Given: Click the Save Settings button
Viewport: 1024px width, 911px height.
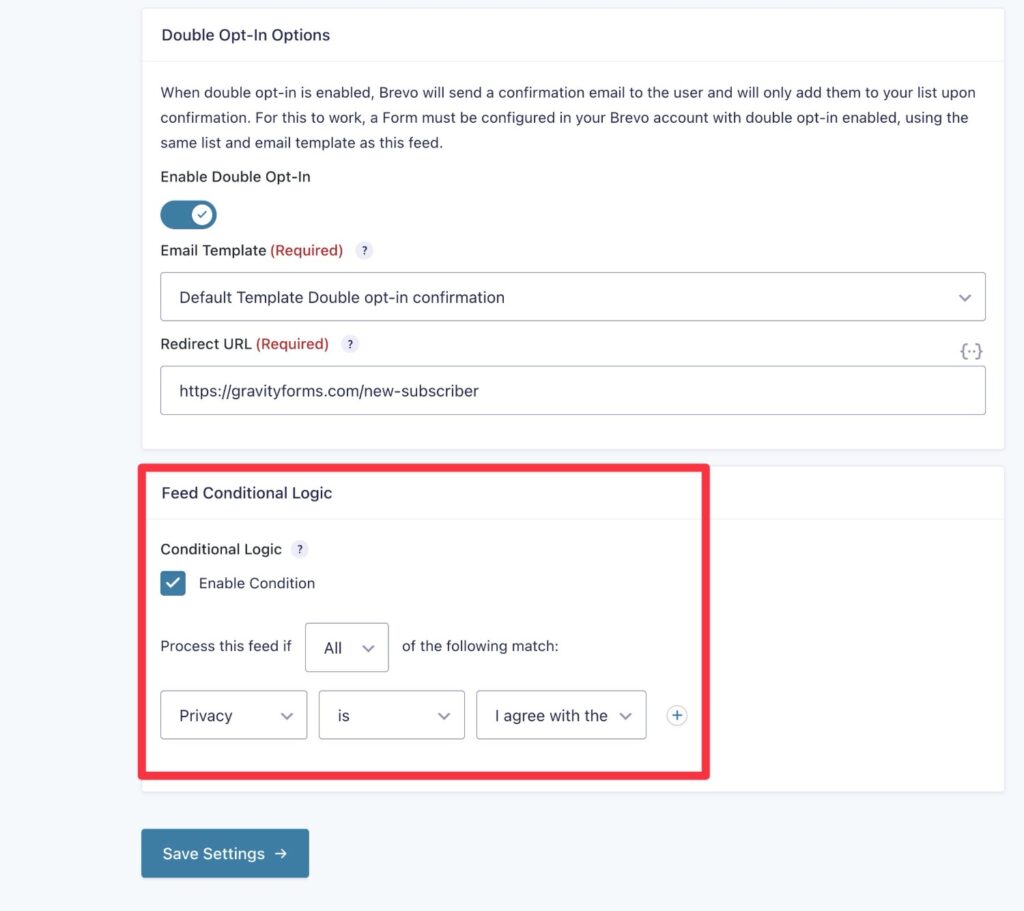Looking at the screenshot, I should coord(224,853).
